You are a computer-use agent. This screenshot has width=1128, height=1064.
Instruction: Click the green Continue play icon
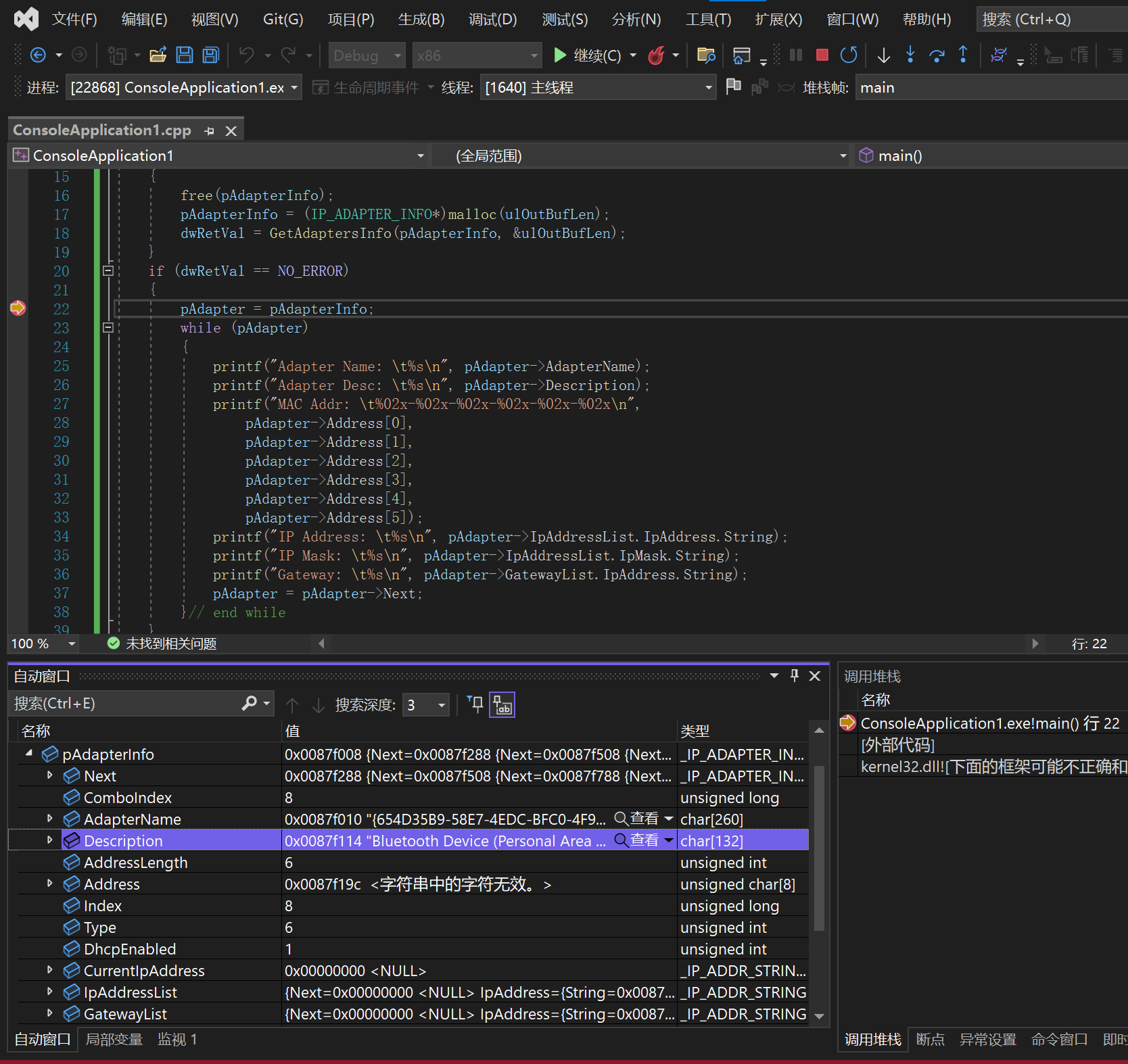559,55
